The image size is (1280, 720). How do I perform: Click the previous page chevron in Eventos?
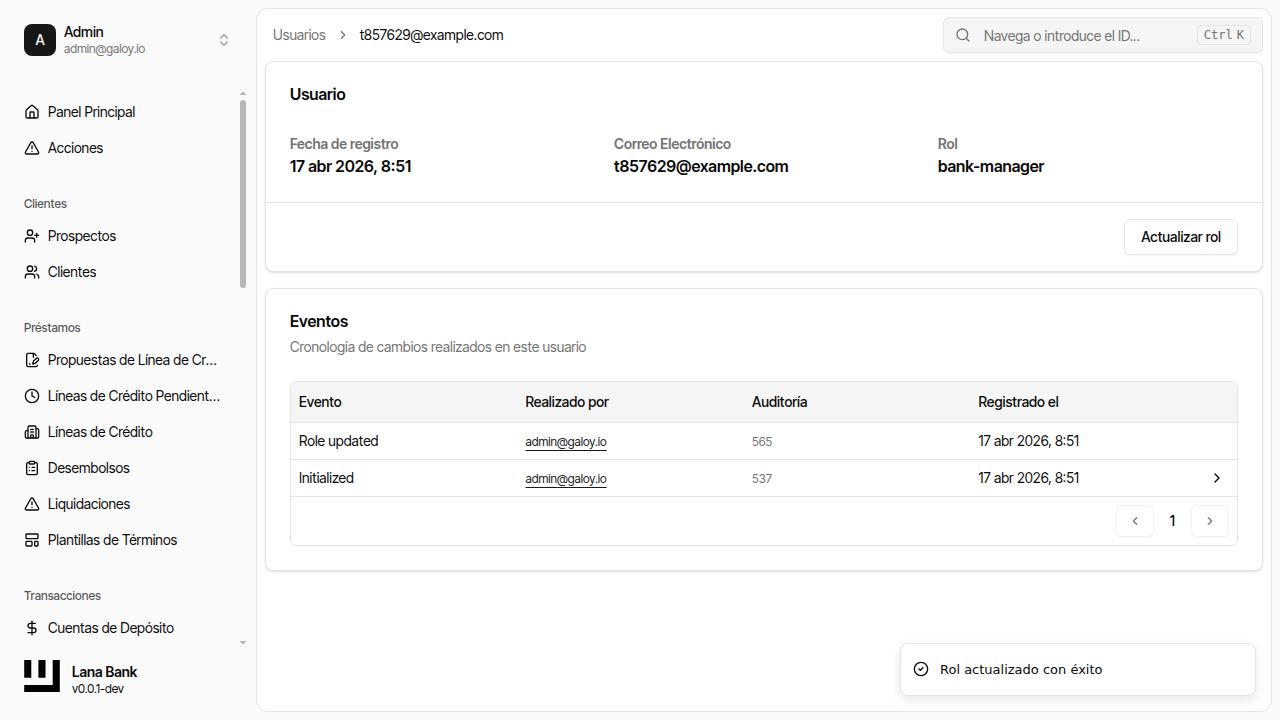pyautogui.click(x=1134, y=521)
